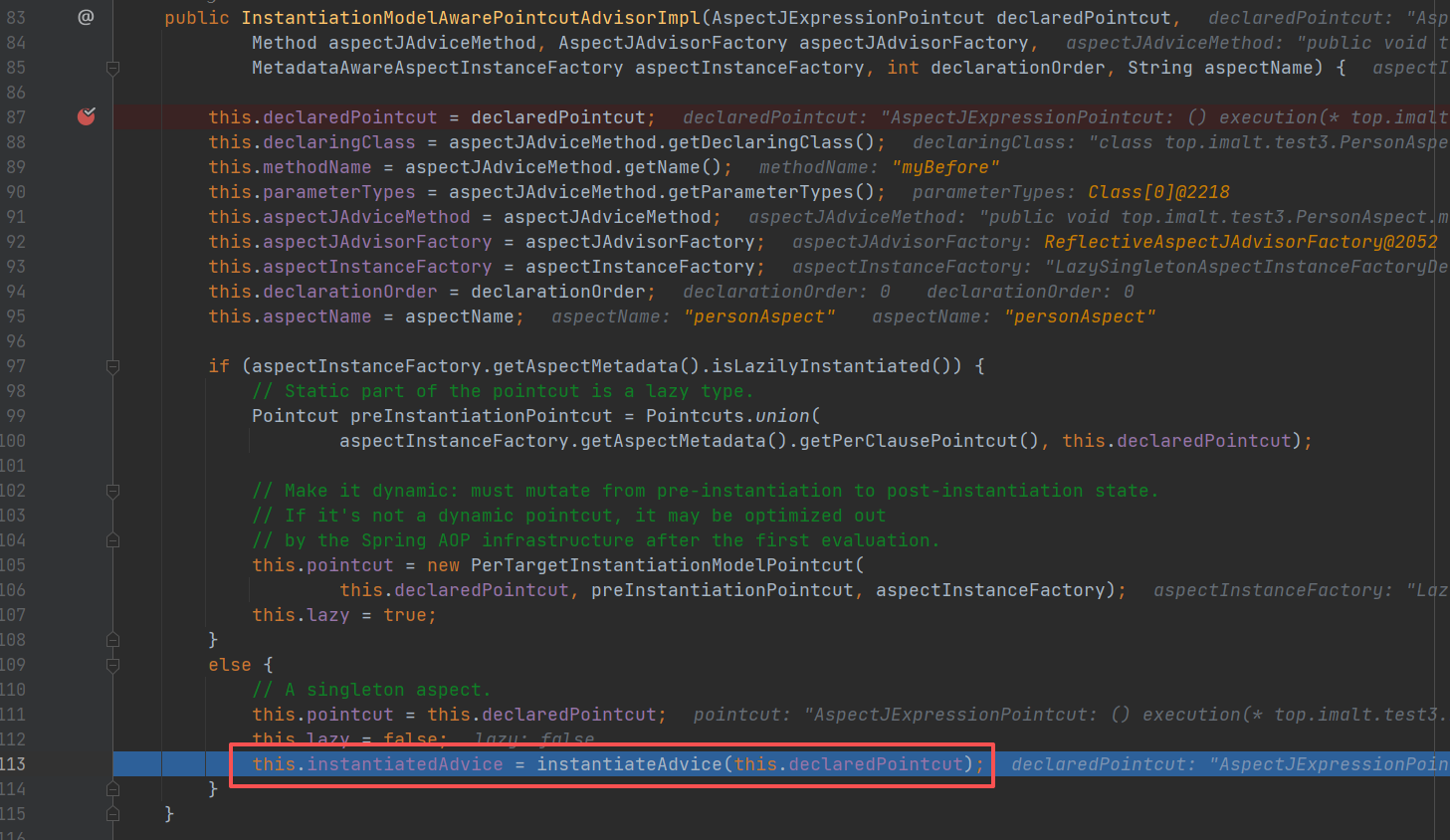Click PerTargetInstantiationModelPointcut constructor name
1450x840 pixels.
pyautogui.click(x=662, y=565)
